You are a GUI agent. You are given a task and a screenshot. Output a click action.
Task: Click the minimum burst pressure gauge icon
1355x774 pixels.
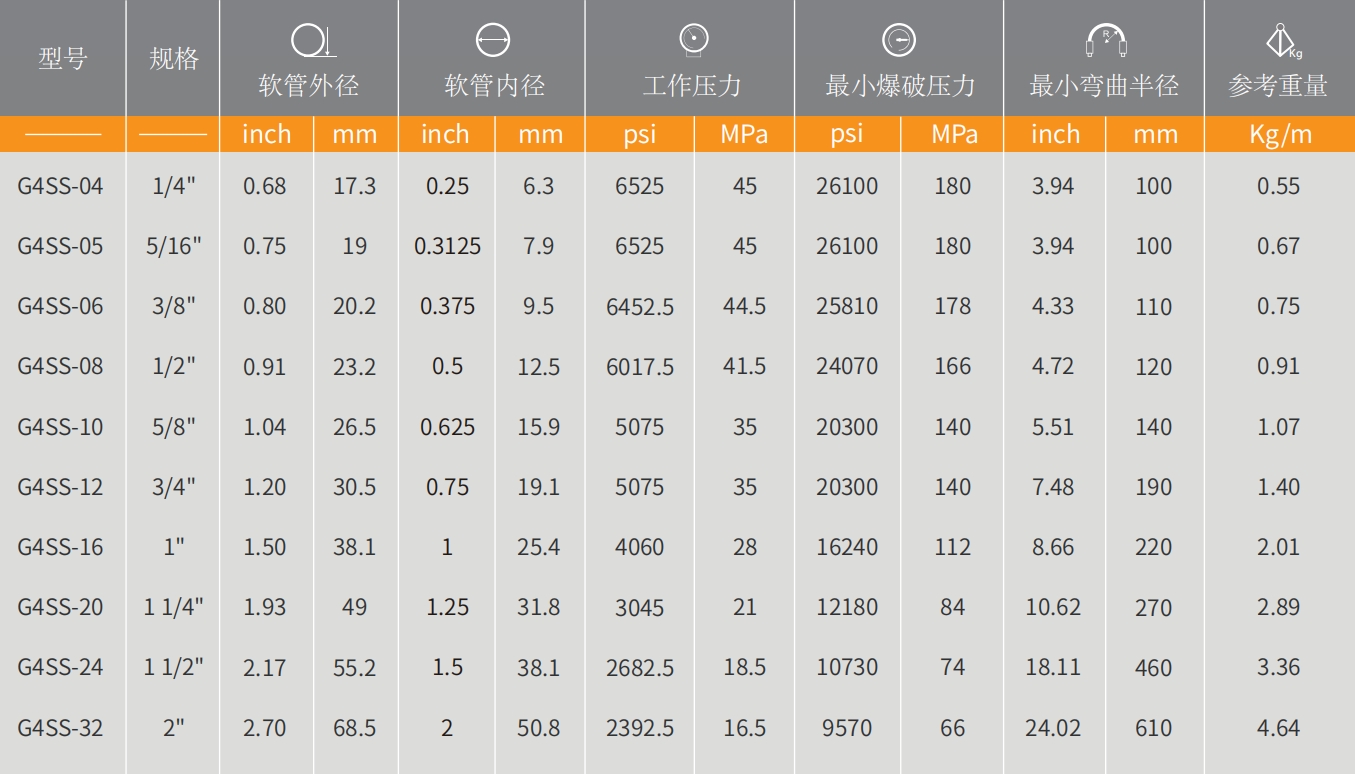(x=899, y=39)
